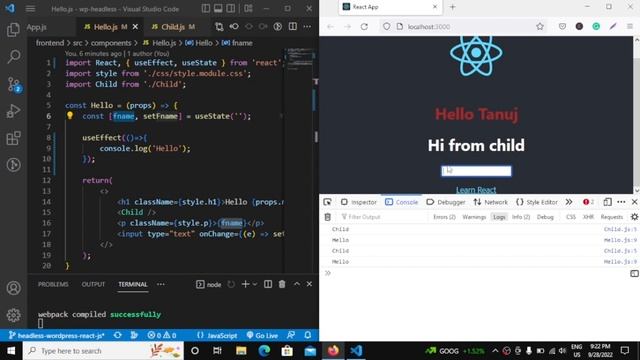Open devtools Inspector tab
640x360 pixels.
coord(359,202)
